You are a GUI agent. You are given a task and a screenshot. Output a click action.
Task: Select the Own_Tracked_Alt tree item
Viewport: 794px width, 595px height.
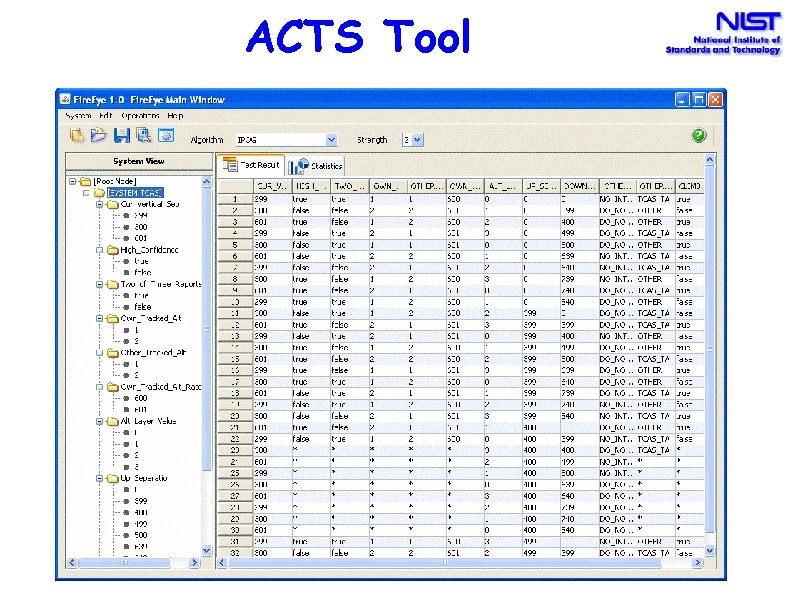(151, 319)
